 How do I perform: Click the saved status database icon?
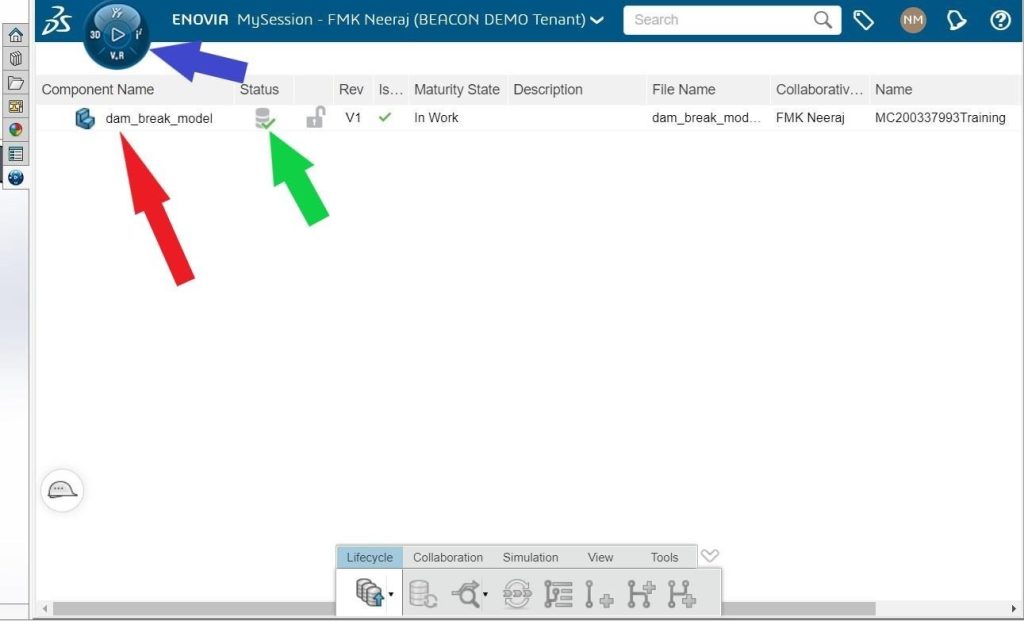(x=264, y=118)
